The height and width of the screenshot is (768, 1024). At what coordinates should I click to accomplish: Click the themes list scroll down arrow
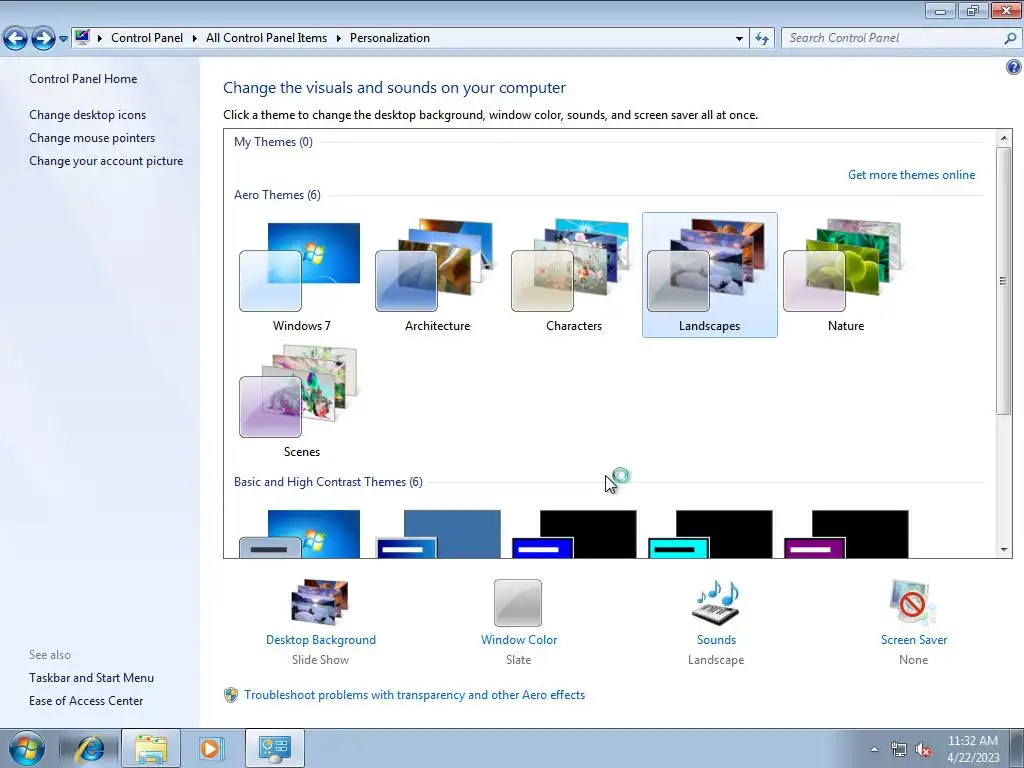[x=1004, y=550]
